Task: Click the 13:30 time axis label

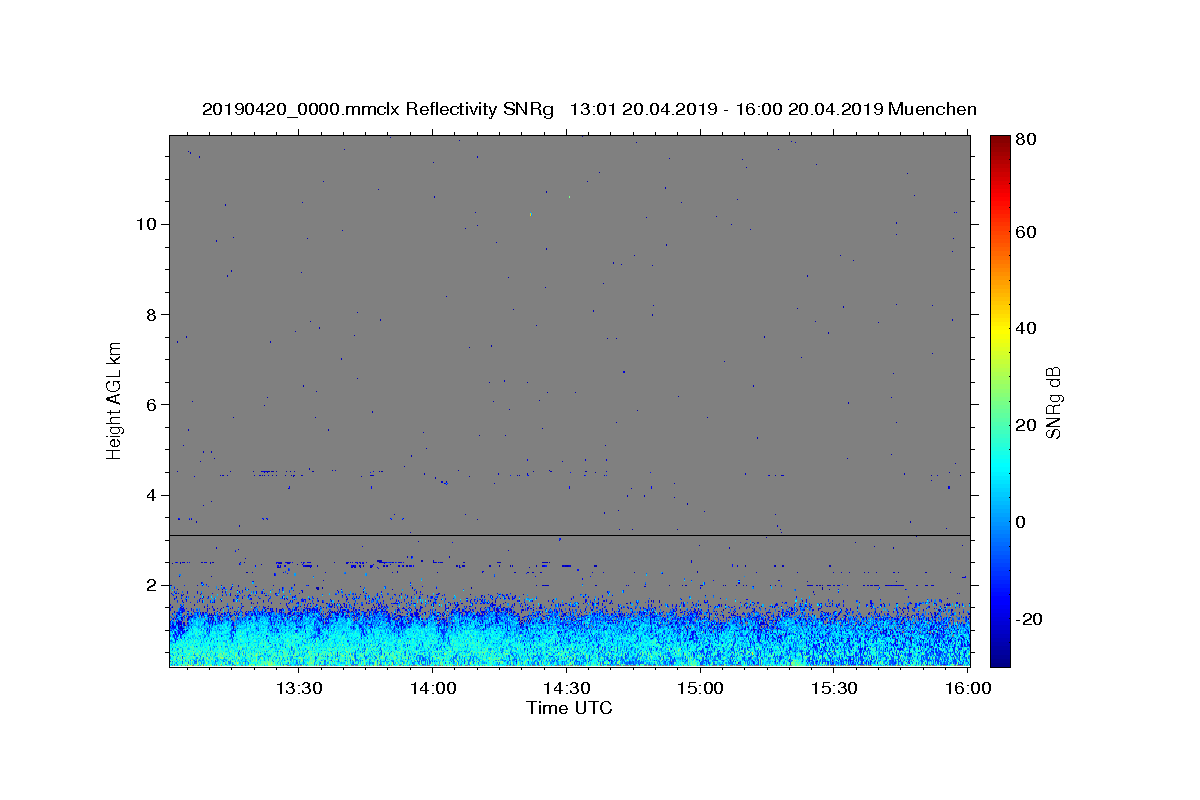Action: tap(299, 688)
